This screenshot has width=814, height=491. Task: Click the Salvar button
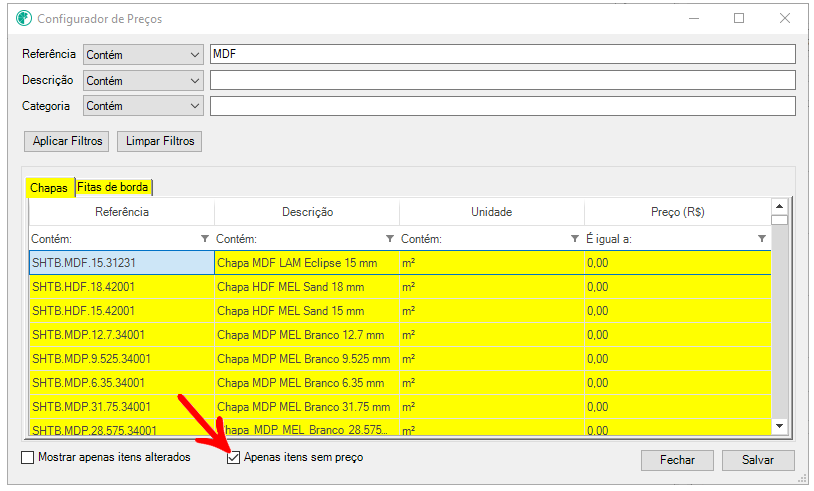click(x=758, y=460)
